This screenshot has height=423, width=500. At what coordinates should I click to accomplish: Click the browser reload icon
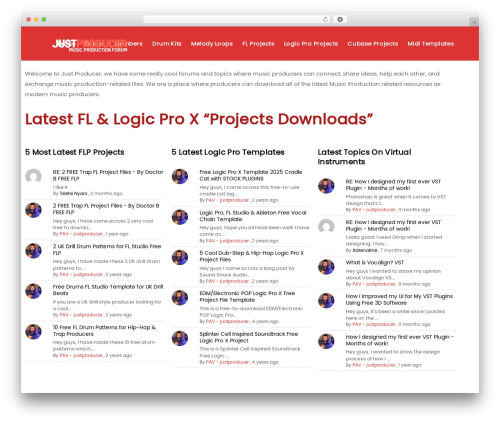pos(325,19)
